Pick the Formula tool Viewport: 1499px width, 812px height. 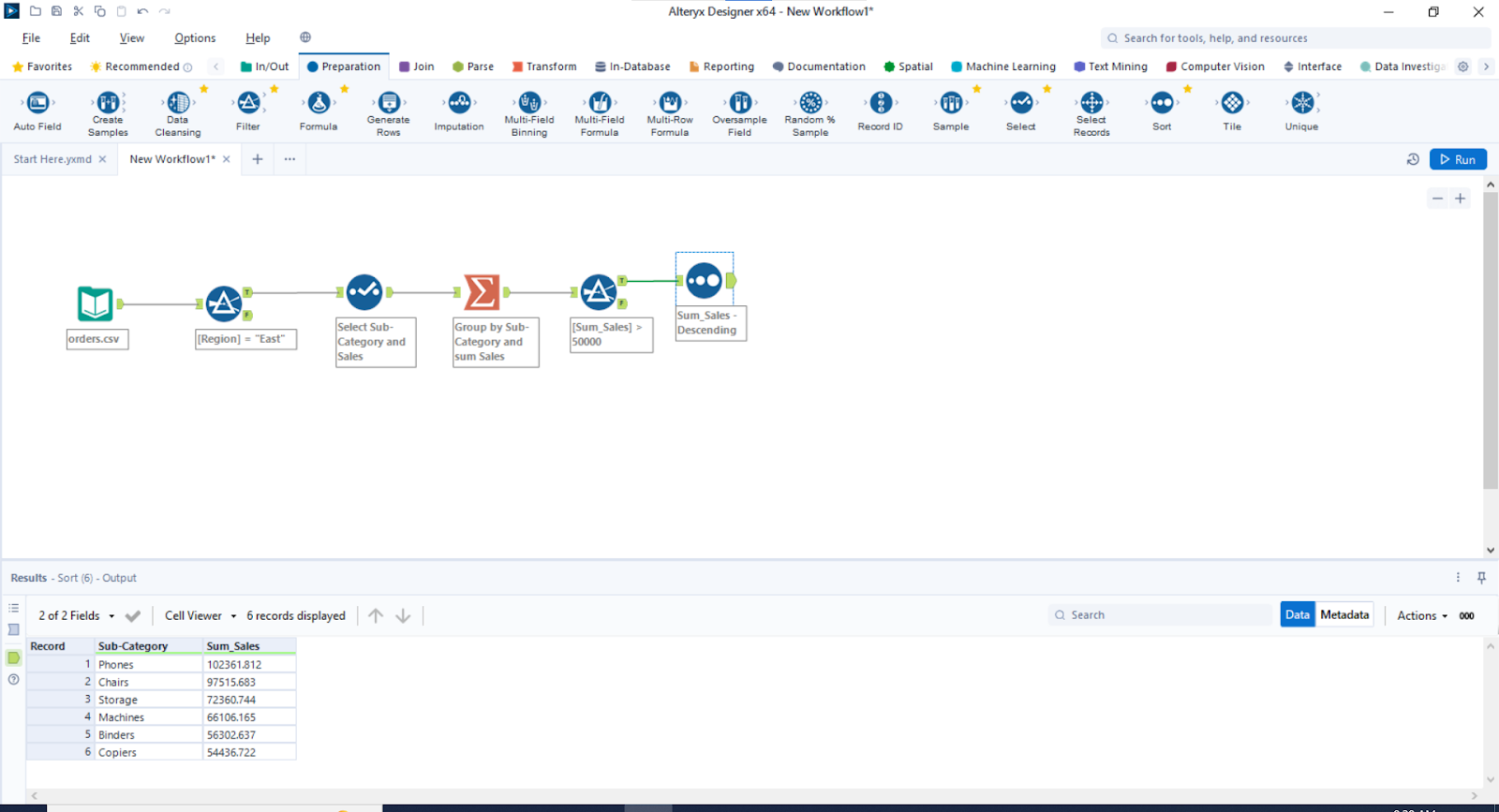[319, 111]
